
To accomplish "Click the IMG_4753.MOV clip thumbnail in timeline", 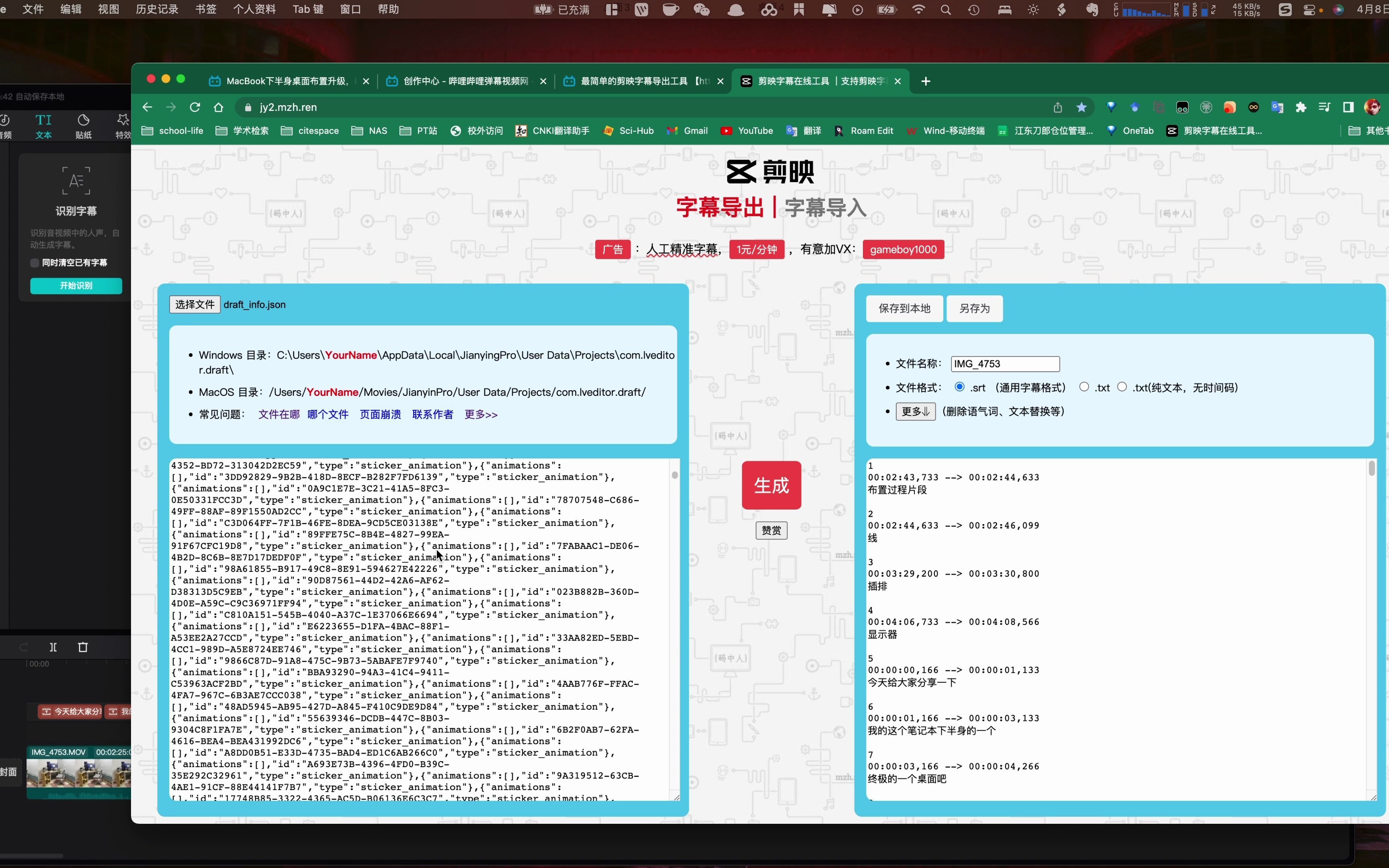I will pos(79,772).
